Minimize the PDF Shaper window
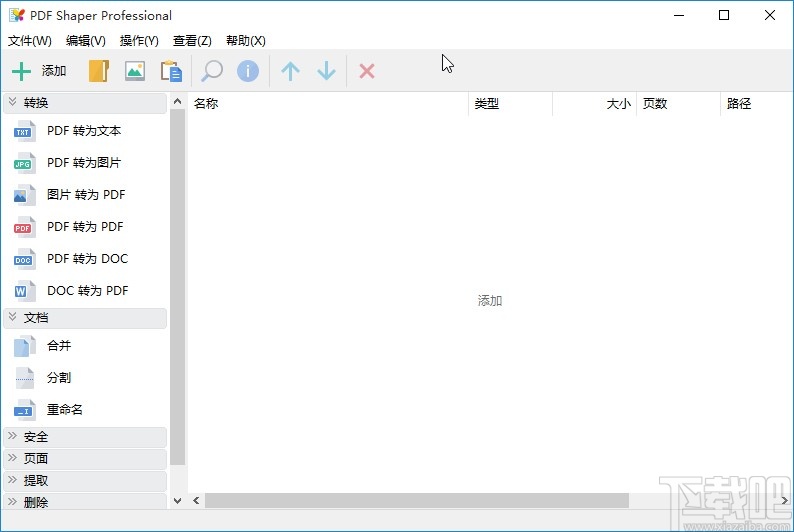Viewport: 794px width, 532px height. 679,15
